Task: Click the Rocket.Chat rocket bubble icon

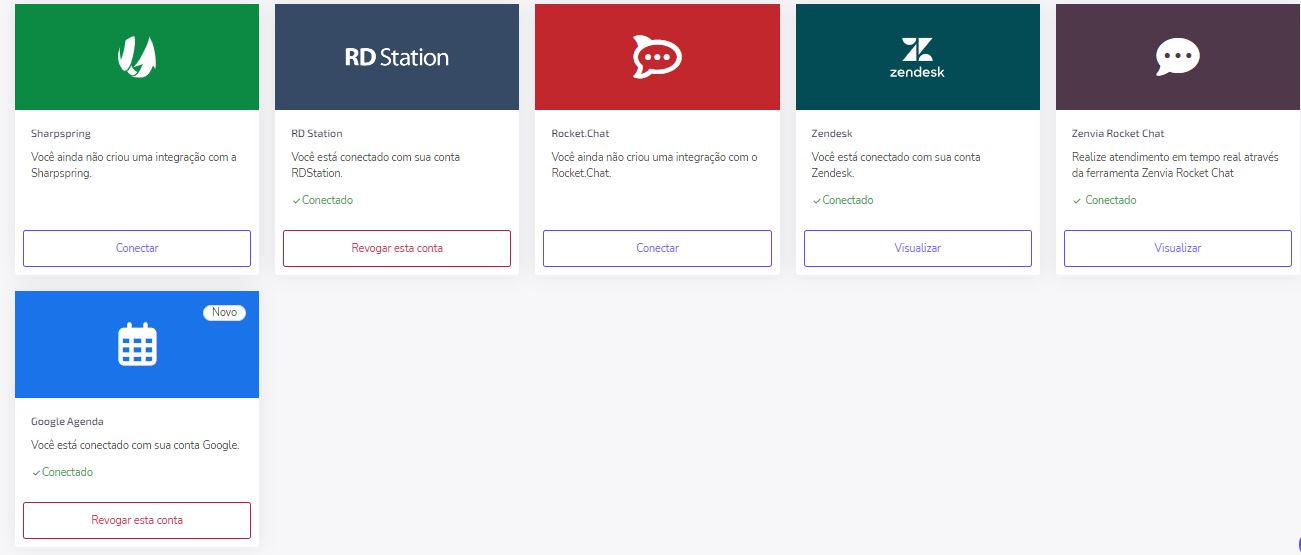Action: [x=657, y=57]
